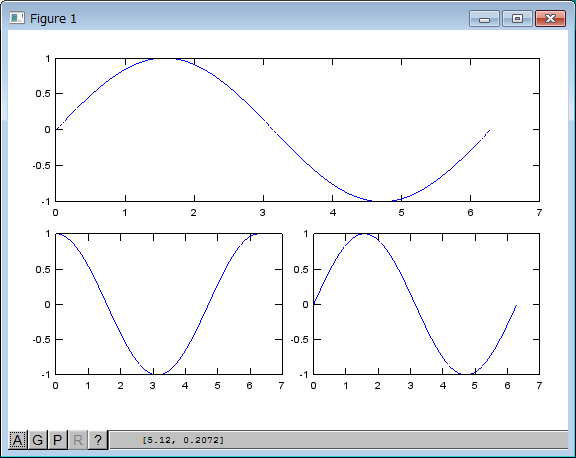Minimize the Figure 1 window

click(484, 19)
